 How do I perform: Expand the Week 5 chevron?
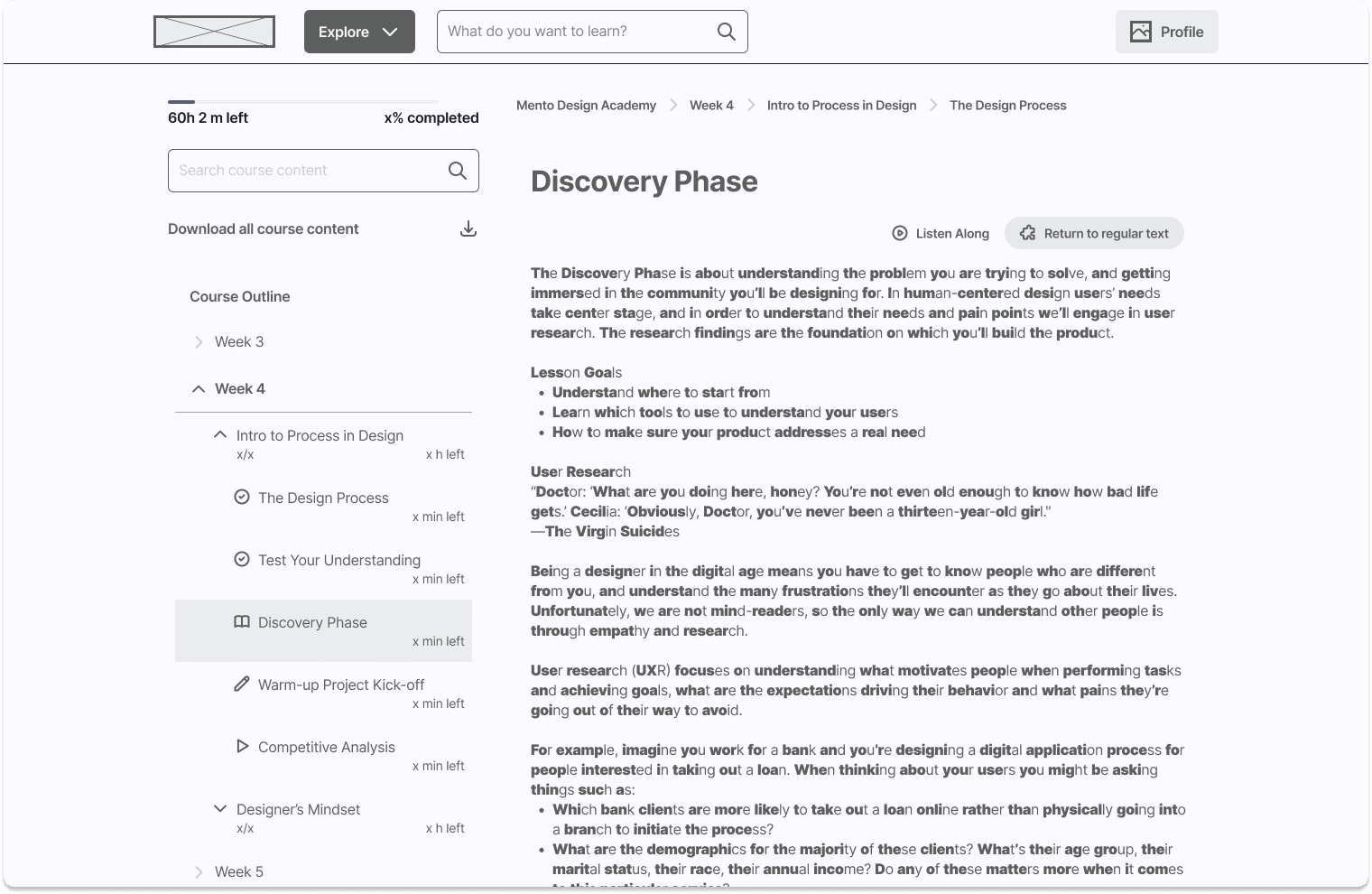click(x=199, y=872)
